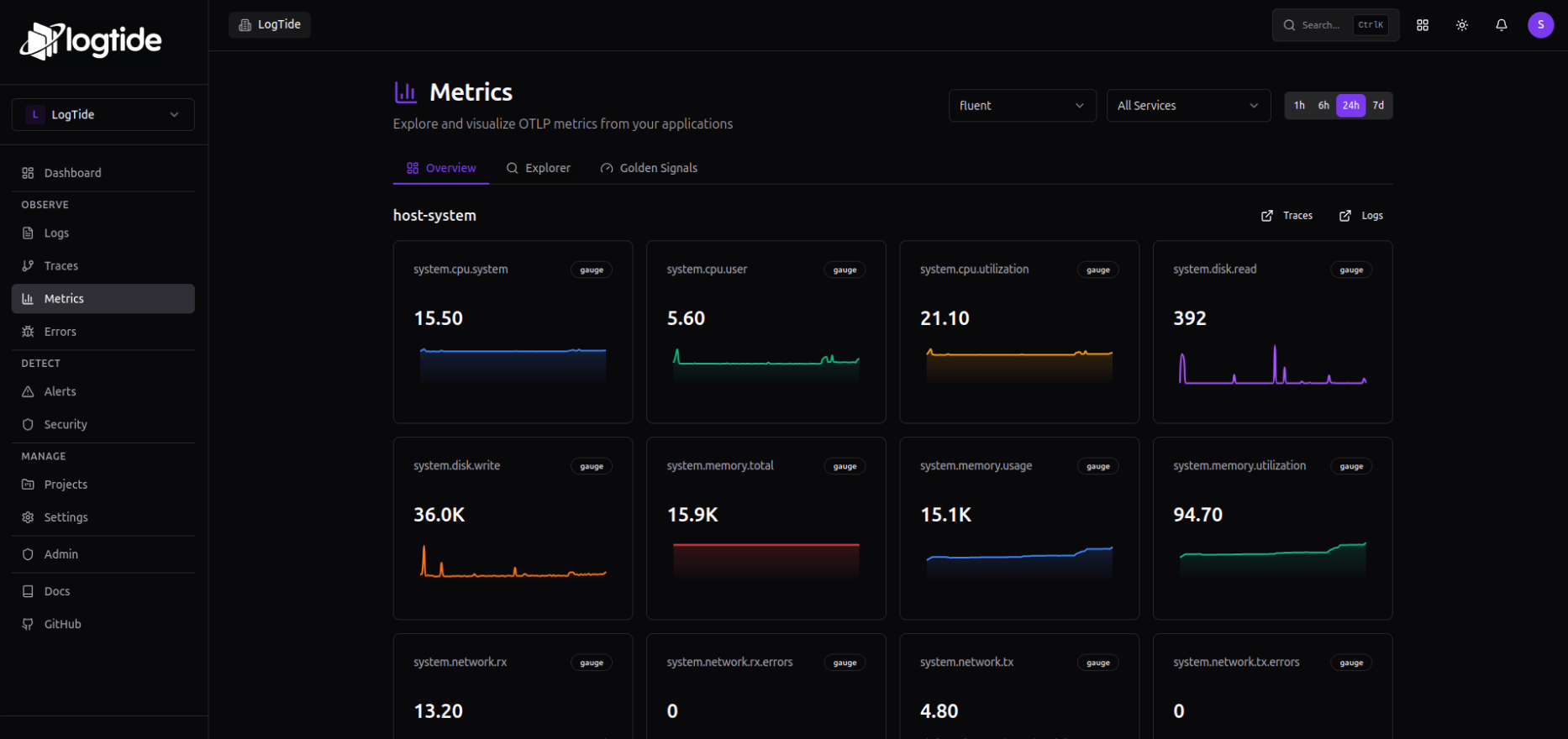Open the system.memory.total chart
This screenshot has height=739, width=1568.
pyautogui.click(x=766, y=561)
